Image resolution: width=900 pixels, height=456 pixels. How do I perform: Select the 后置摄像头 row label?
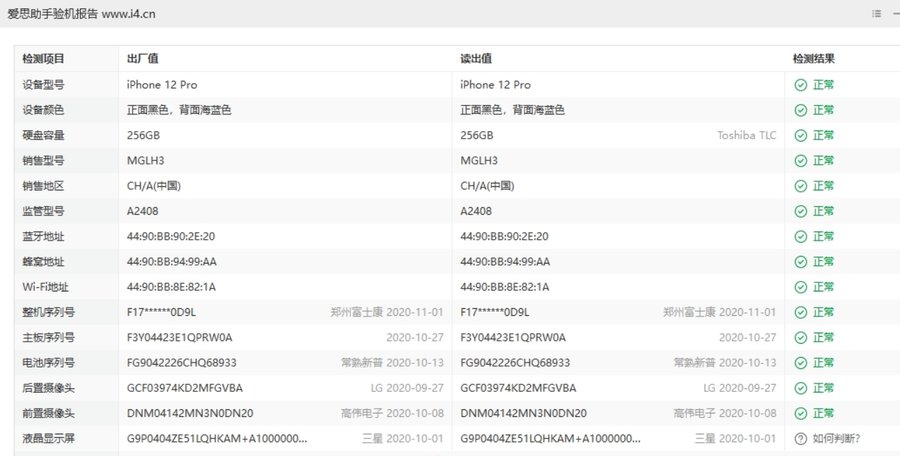[48, 388]
